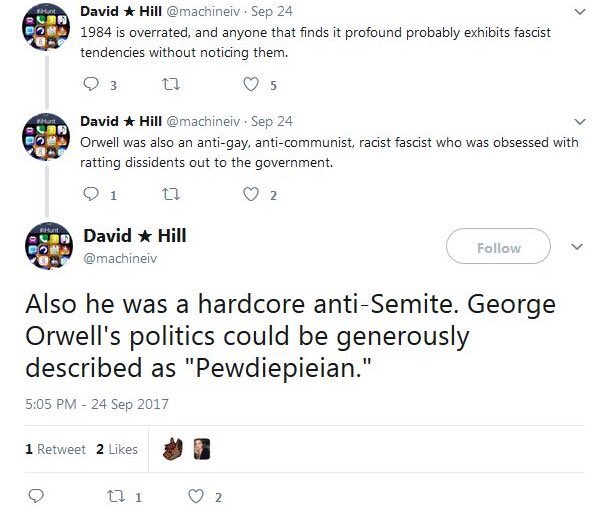610x508 pixels.
Task: Like the second tweet with 2 likes
Action: click(x=251, y=195)
